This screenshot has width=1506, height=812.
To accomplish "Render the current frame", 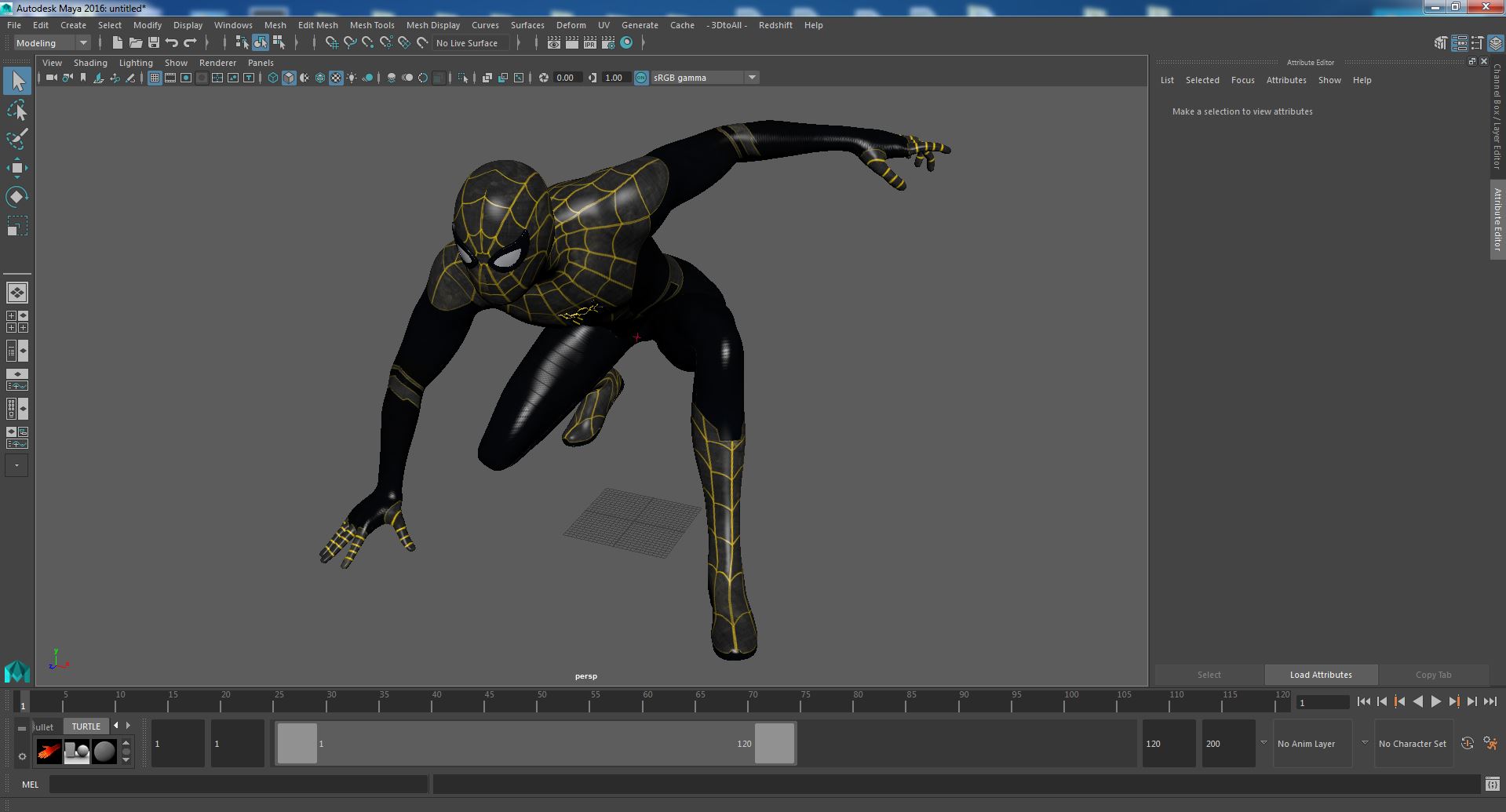I will (x=572, y=43).
